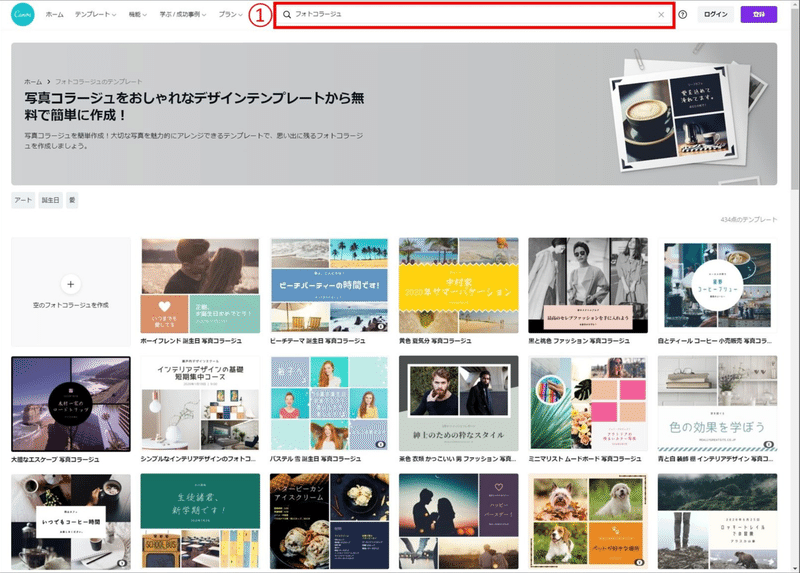Open the boyfriend birthday couple collage thumbnail

click(x=200, y=286)
